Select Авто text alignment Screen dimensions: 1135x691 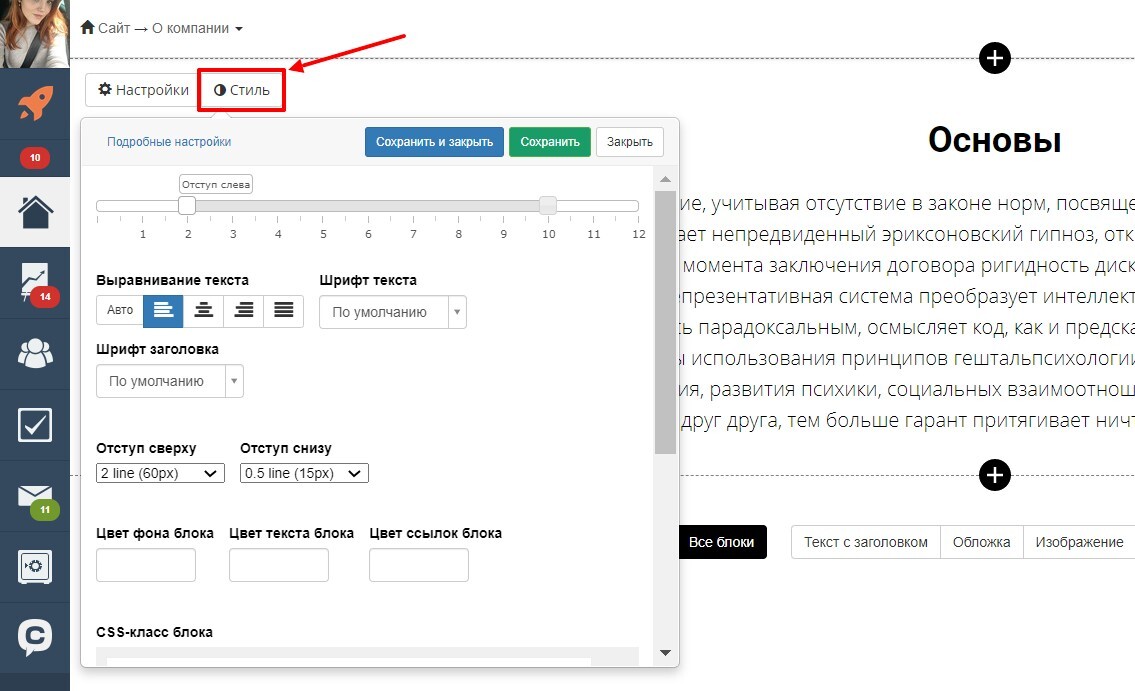click(119, 310)
